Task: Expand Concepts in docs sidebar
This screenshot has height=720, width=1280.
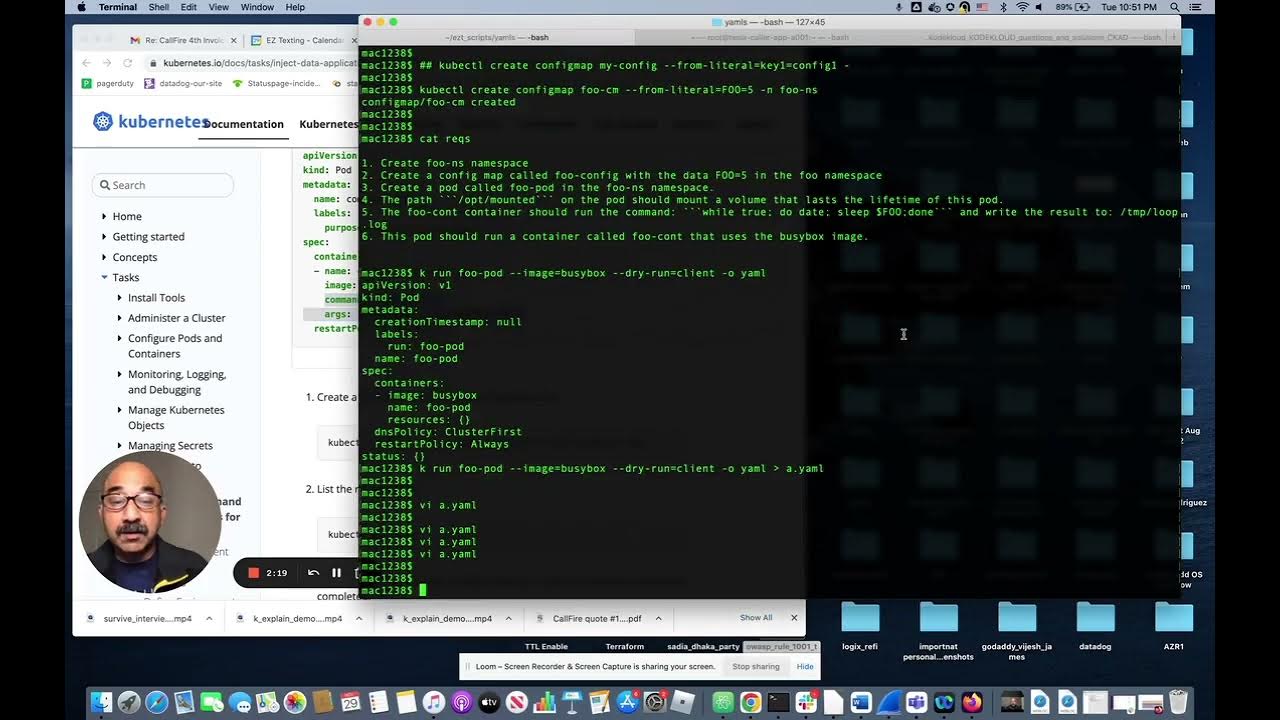Action: coord(104,257)
